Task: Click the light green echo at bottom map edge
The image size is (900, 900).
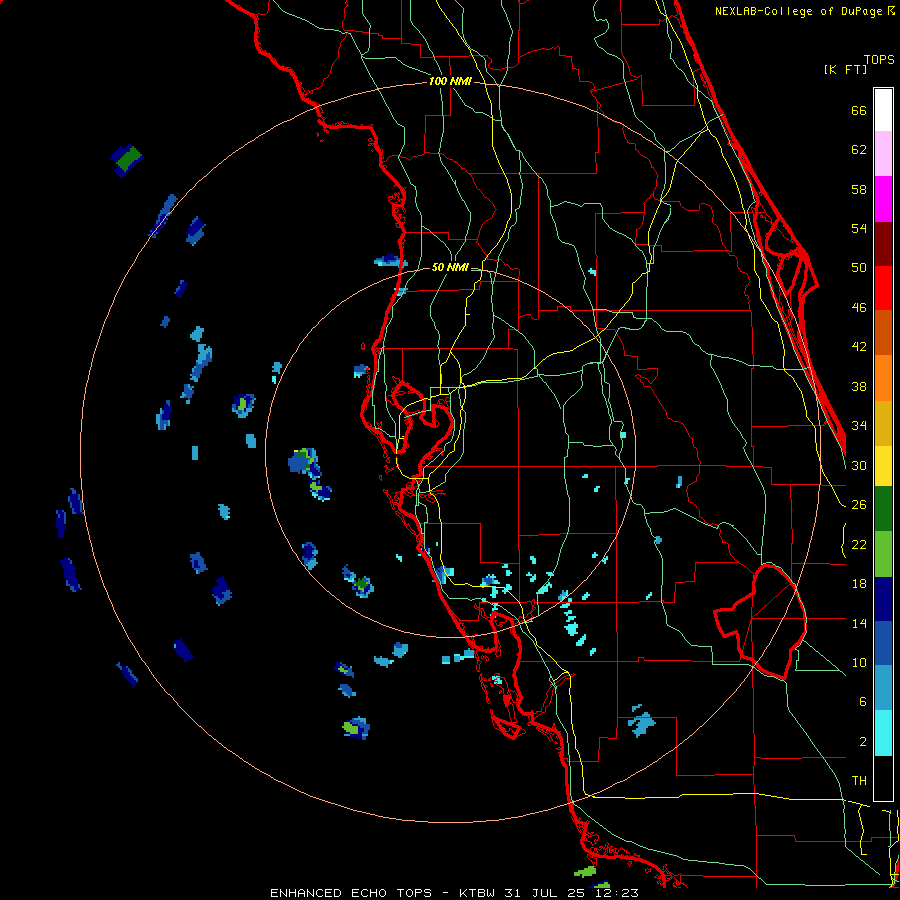Action: point(585,872)
